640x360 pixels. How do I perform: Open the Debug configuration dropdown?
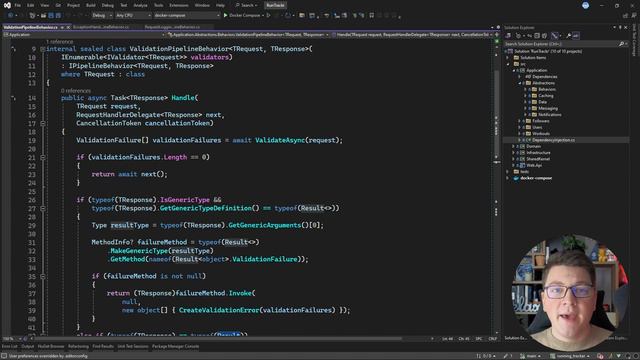click(x=102, y=16)
